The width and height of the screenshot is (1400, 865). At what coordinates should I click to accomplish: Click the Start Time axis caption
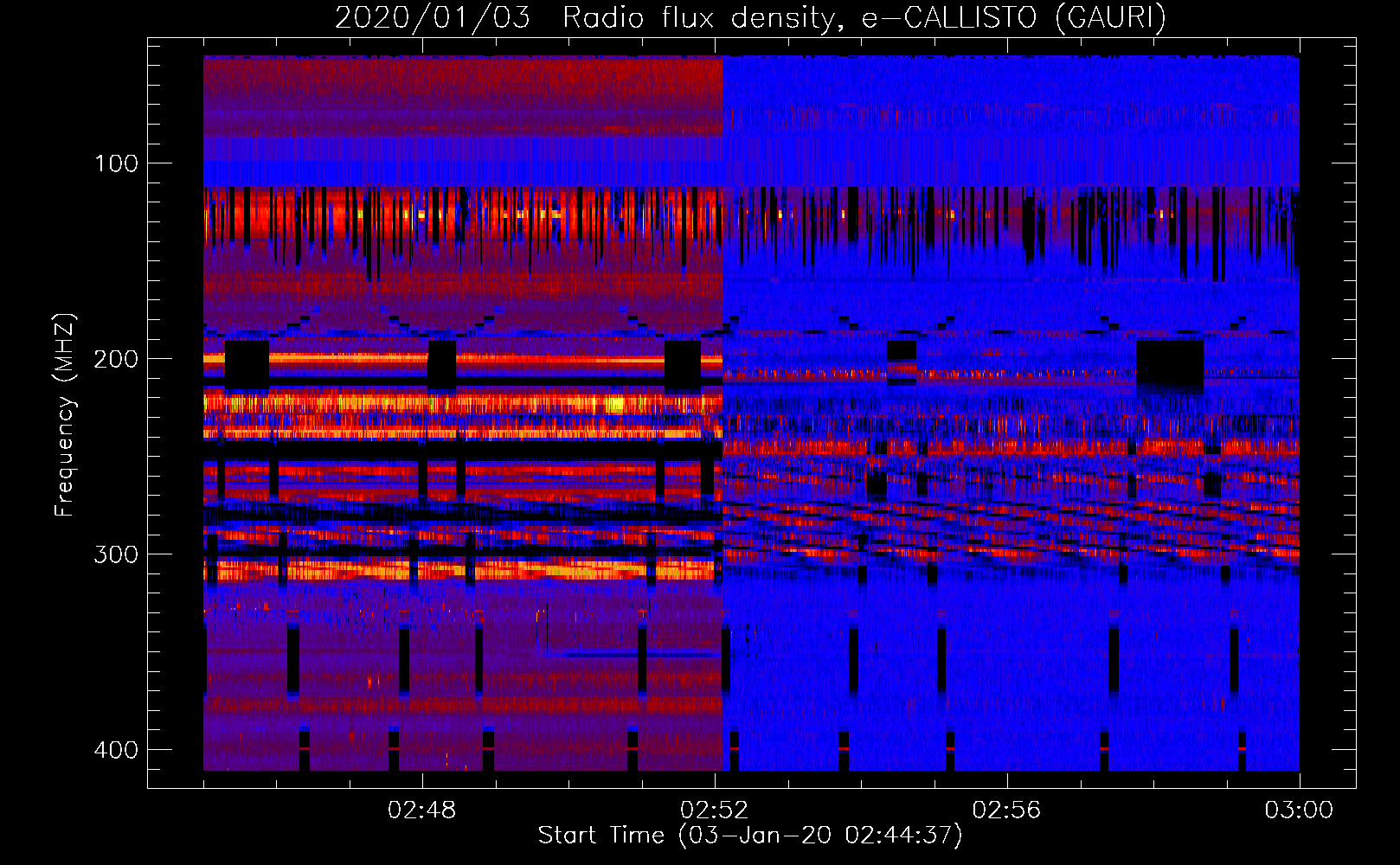pos(750,836)
